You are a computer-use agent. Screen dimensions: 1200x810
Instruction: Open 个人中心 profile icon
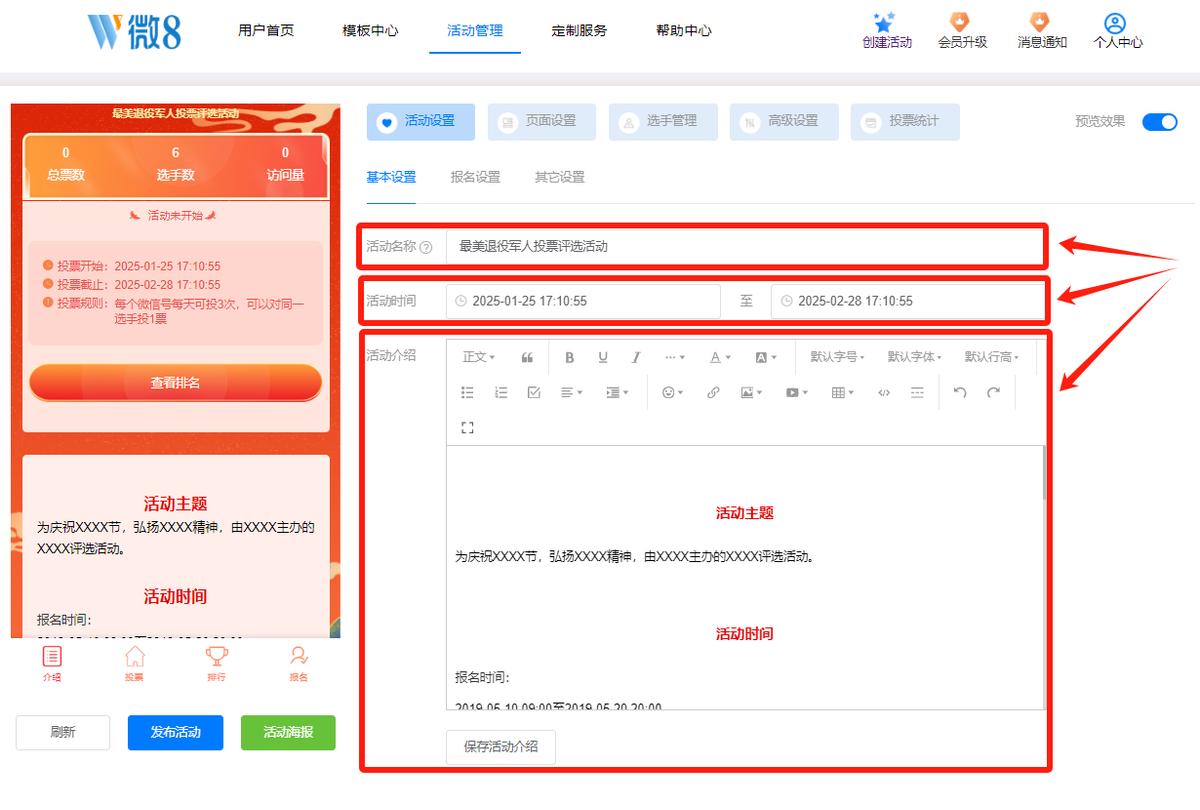tap(1115, 23)
